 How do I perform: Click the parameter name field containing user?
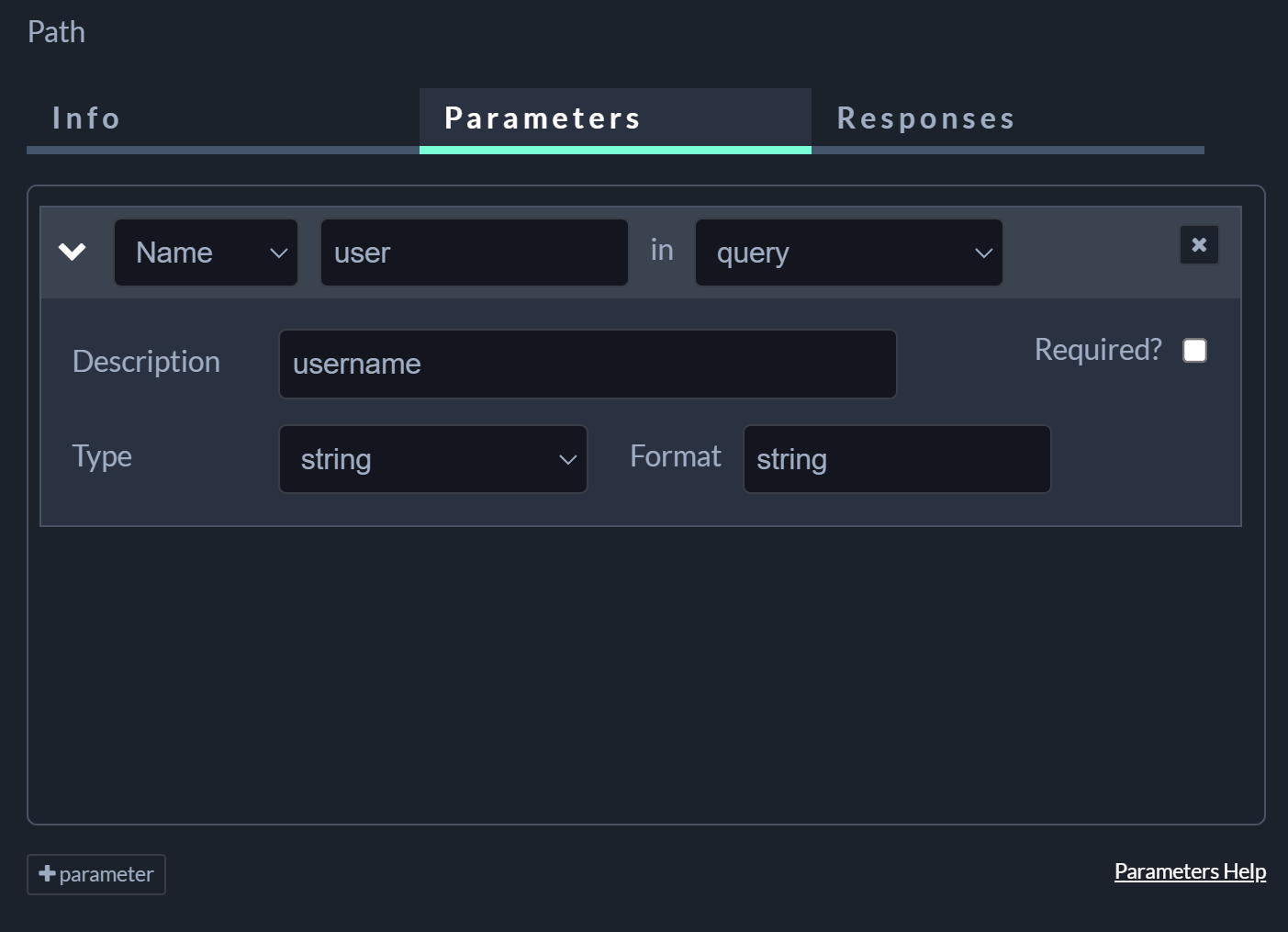pyautogui.click(x=474, y=253)
